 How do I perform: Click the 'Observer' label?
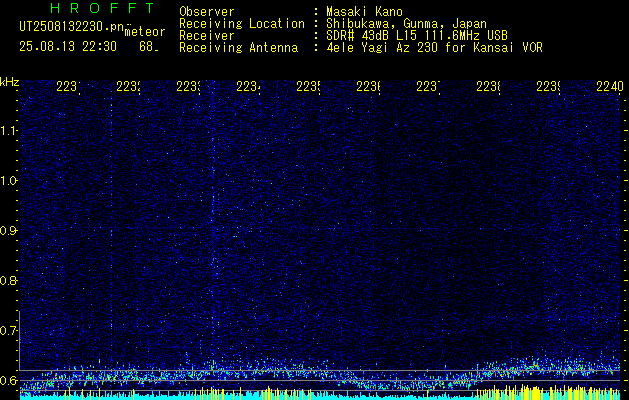coord(207,12)
